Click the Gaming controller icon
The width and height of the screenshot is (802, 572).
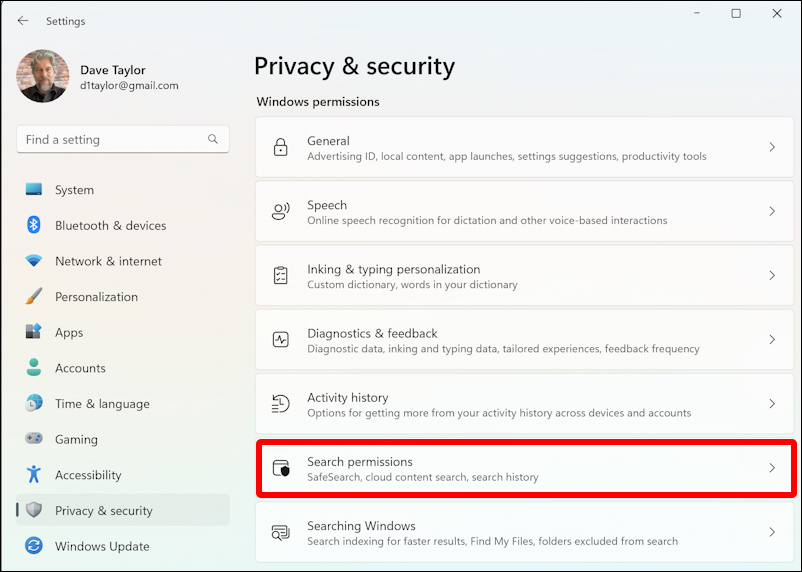[34, 439]
